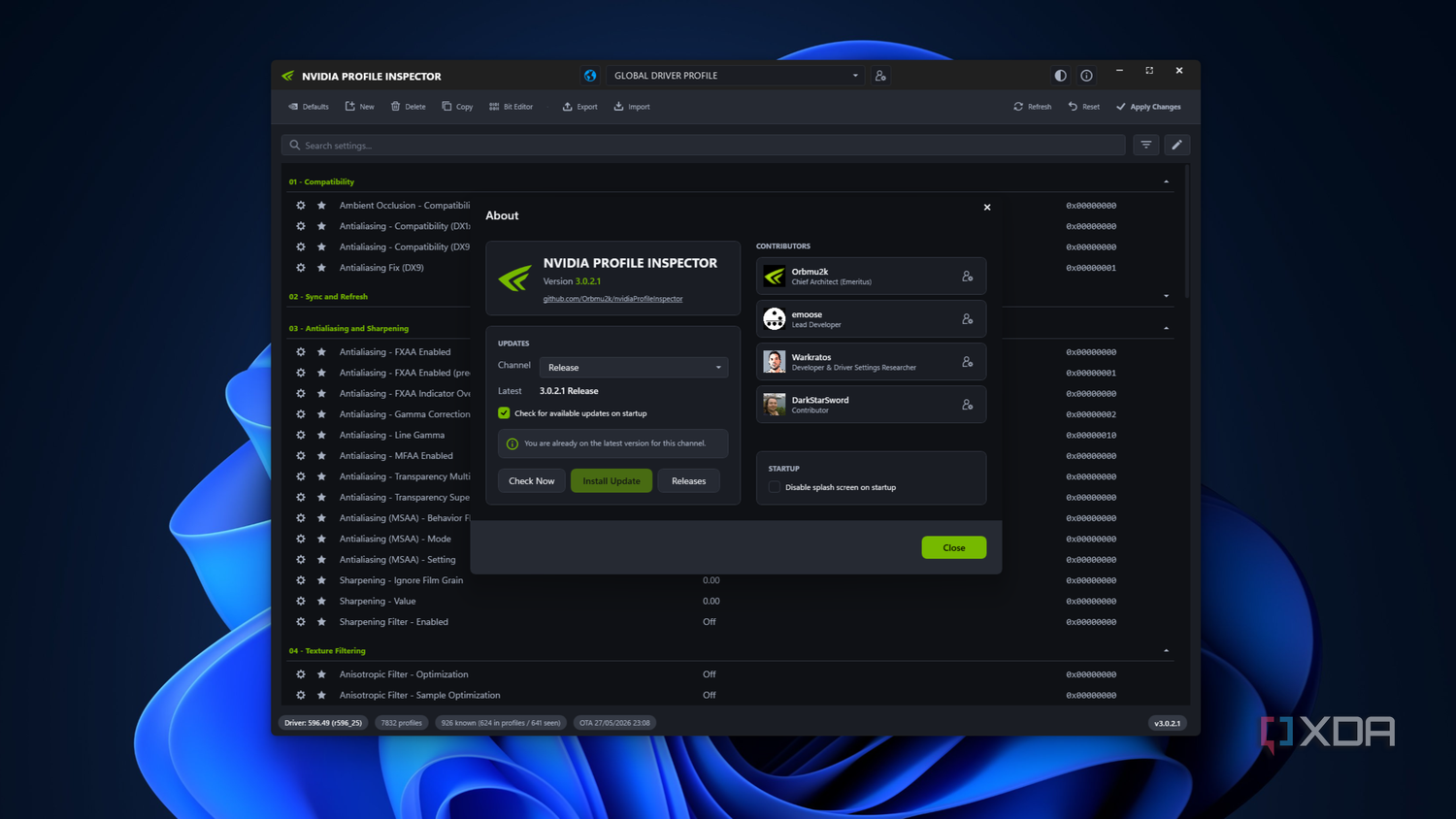Screen dimensions: 1456x819
Task: Expand the 02 - Sync and Refresh section
Action: tap(1166, 296)
